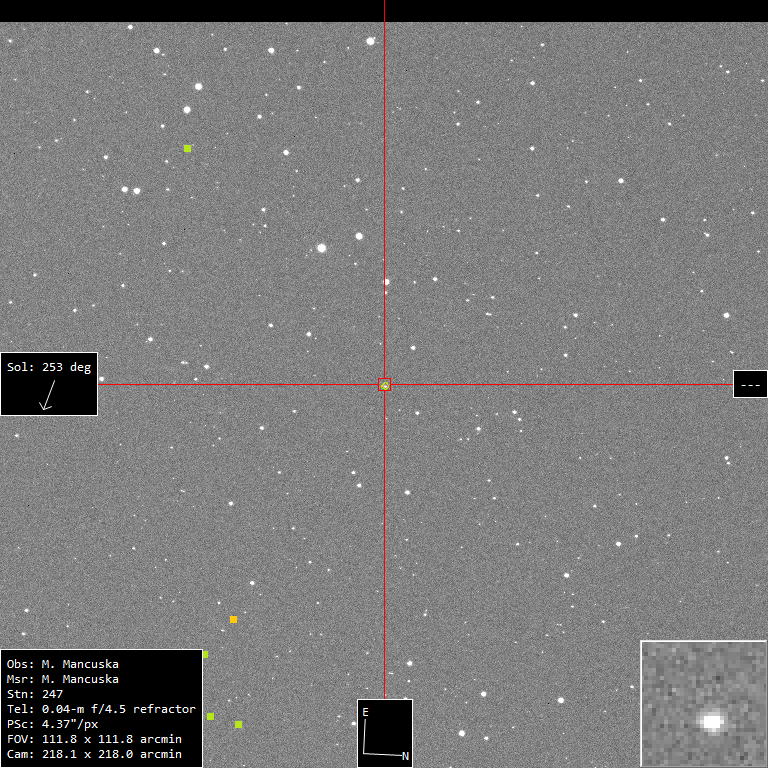
Task: Click the solar direction arrow under Sol label
Action: [46, 399]
